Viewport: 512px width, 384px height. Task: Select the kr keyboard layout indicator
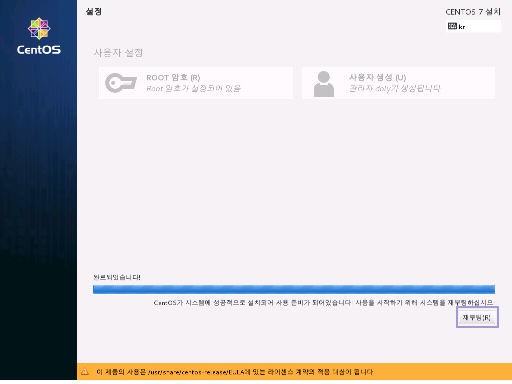pyautogui.click(x=473, y=26)
